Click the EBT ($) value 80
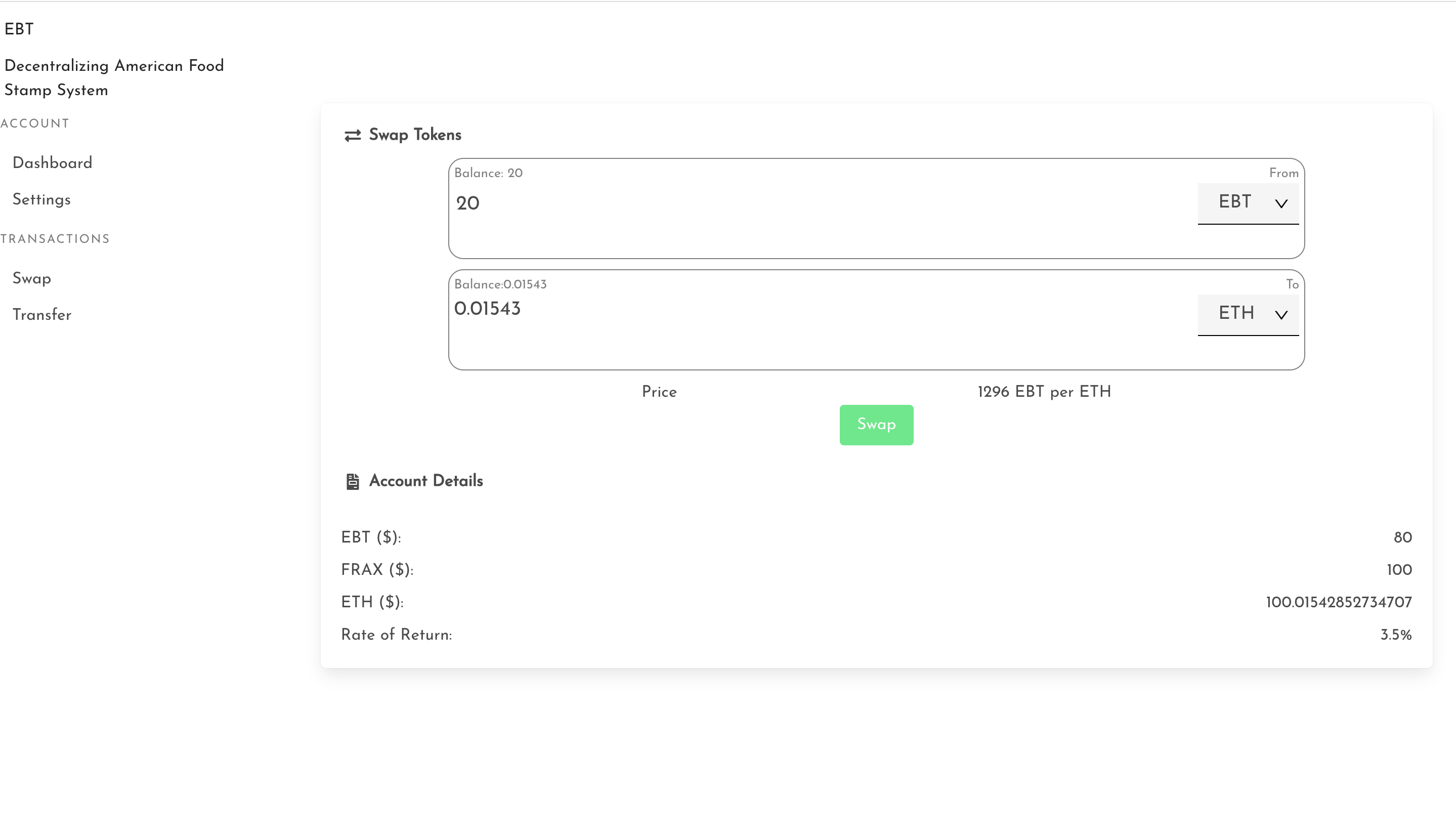The width and height of the screenshot is (1456, 833). coord(1402,538)
